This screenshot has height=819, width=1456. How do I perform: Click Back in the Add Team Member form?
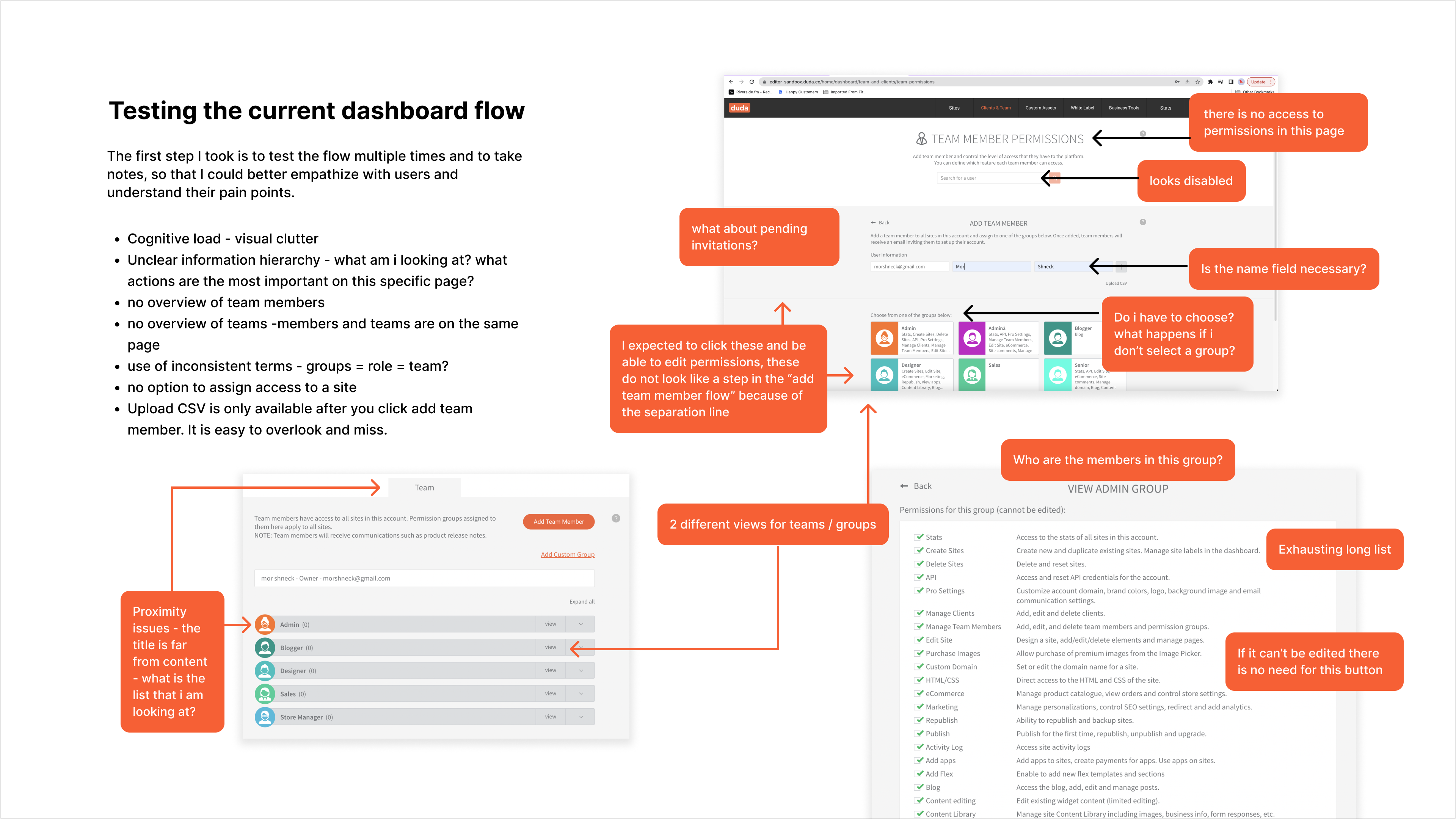pyautogui.click(x=880, y=223)
